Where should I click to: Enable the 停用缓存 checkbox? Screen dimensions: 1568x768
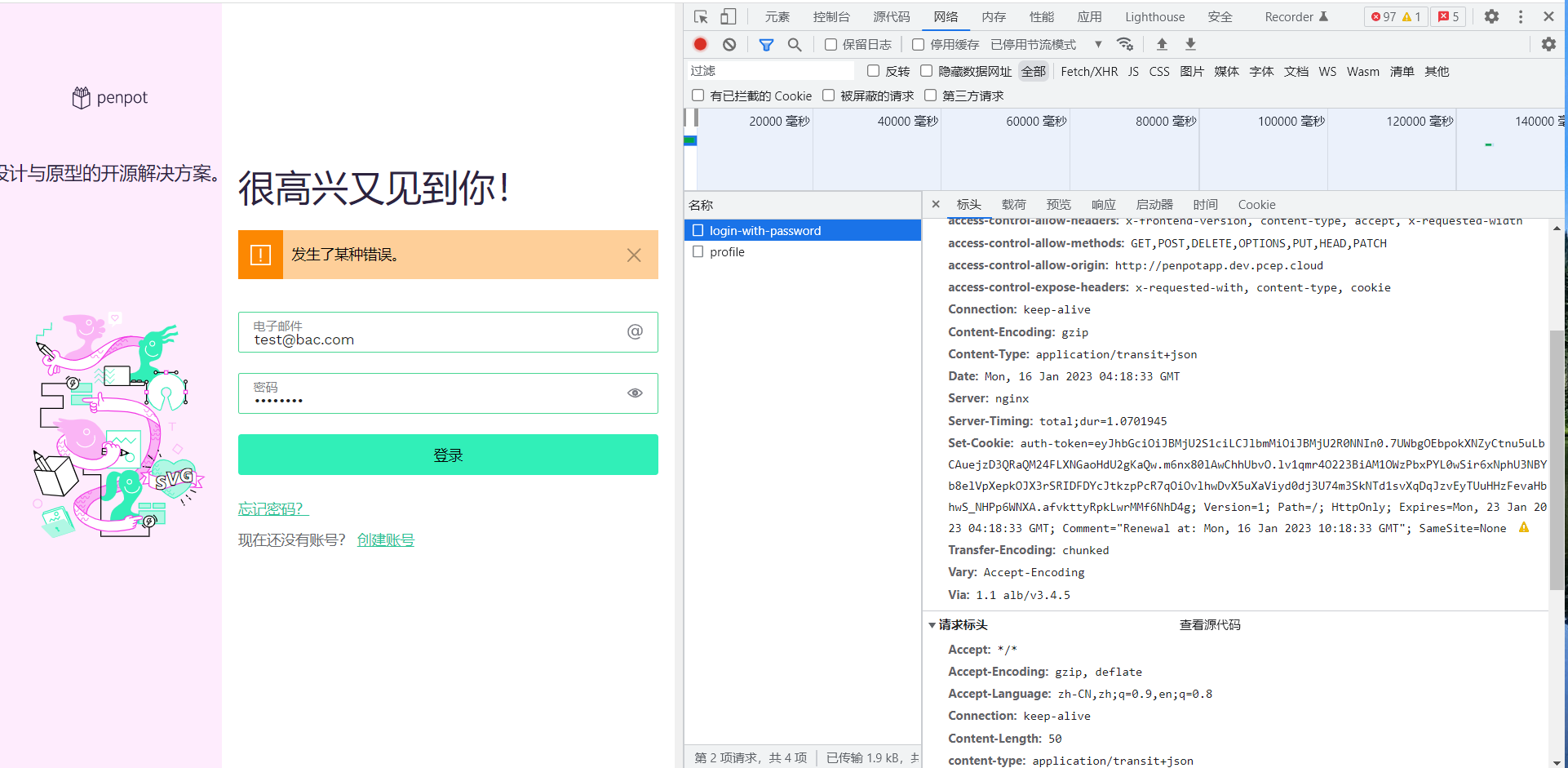pyautogui.click(x=918, y=44)
